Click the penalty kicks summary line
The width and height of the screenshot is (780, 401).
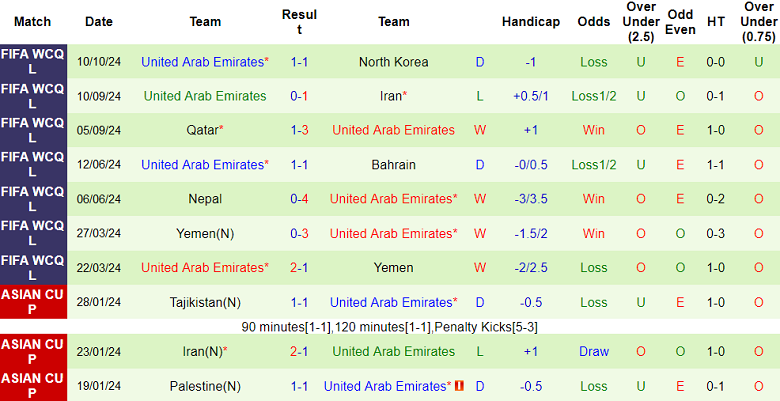click(390, 327)
